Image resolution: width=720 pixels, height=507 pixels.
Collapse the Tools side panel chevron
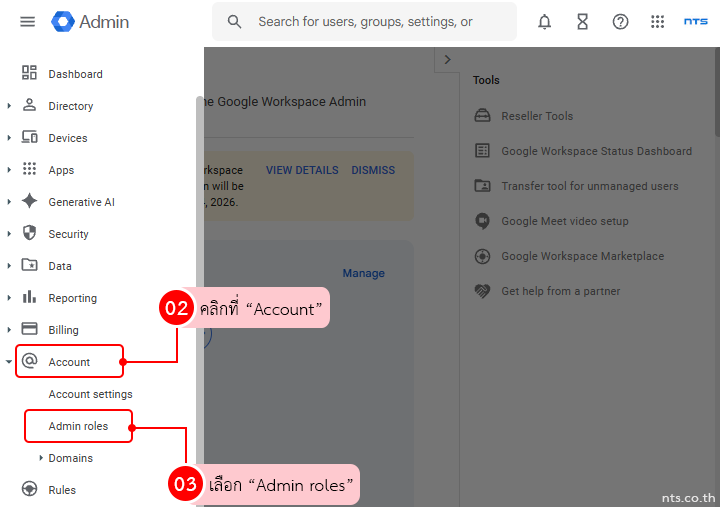coord(447,60)
